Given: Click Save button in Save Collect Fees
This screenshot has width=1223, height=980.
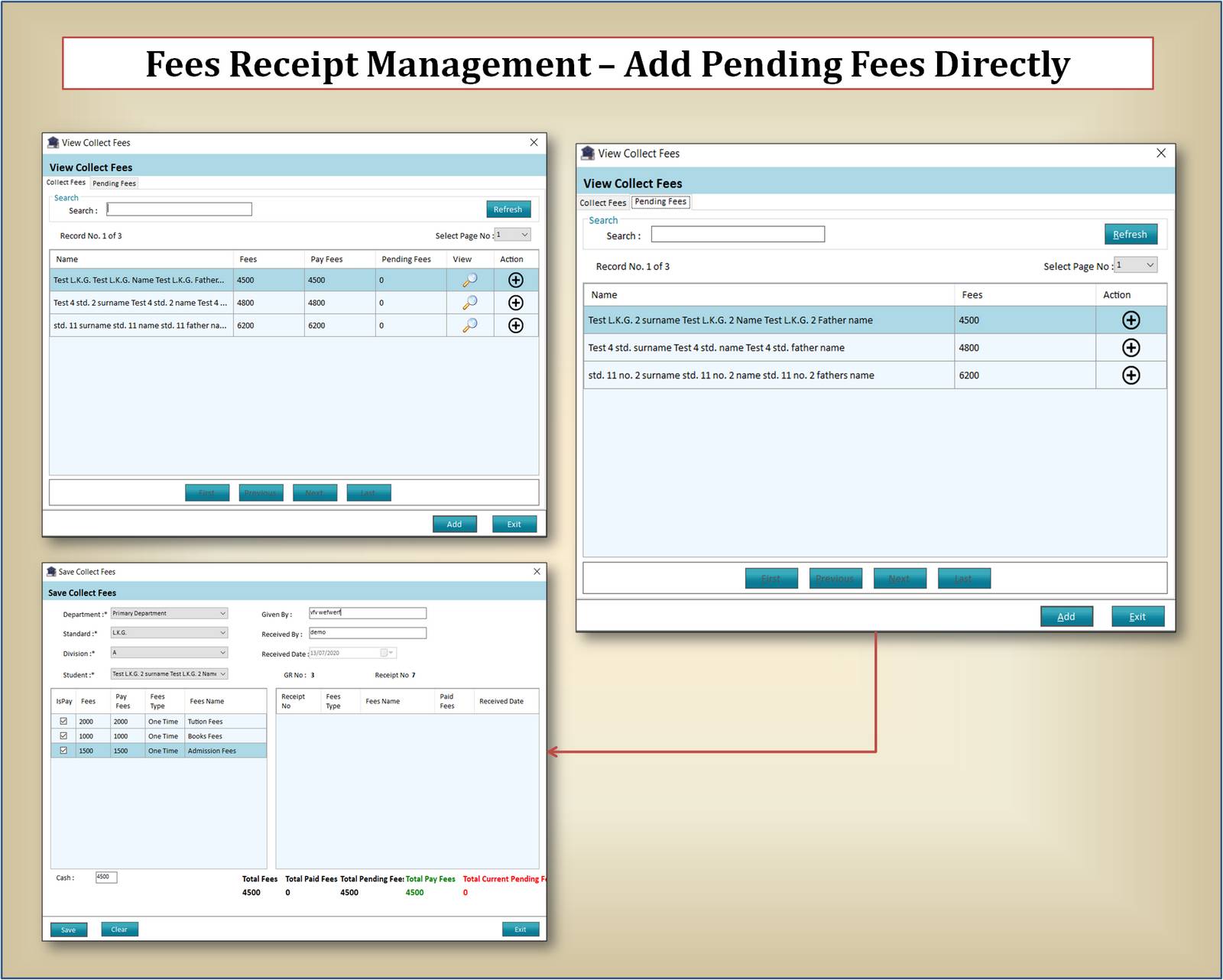Looking at the screenshot, I should pos(69,930).
